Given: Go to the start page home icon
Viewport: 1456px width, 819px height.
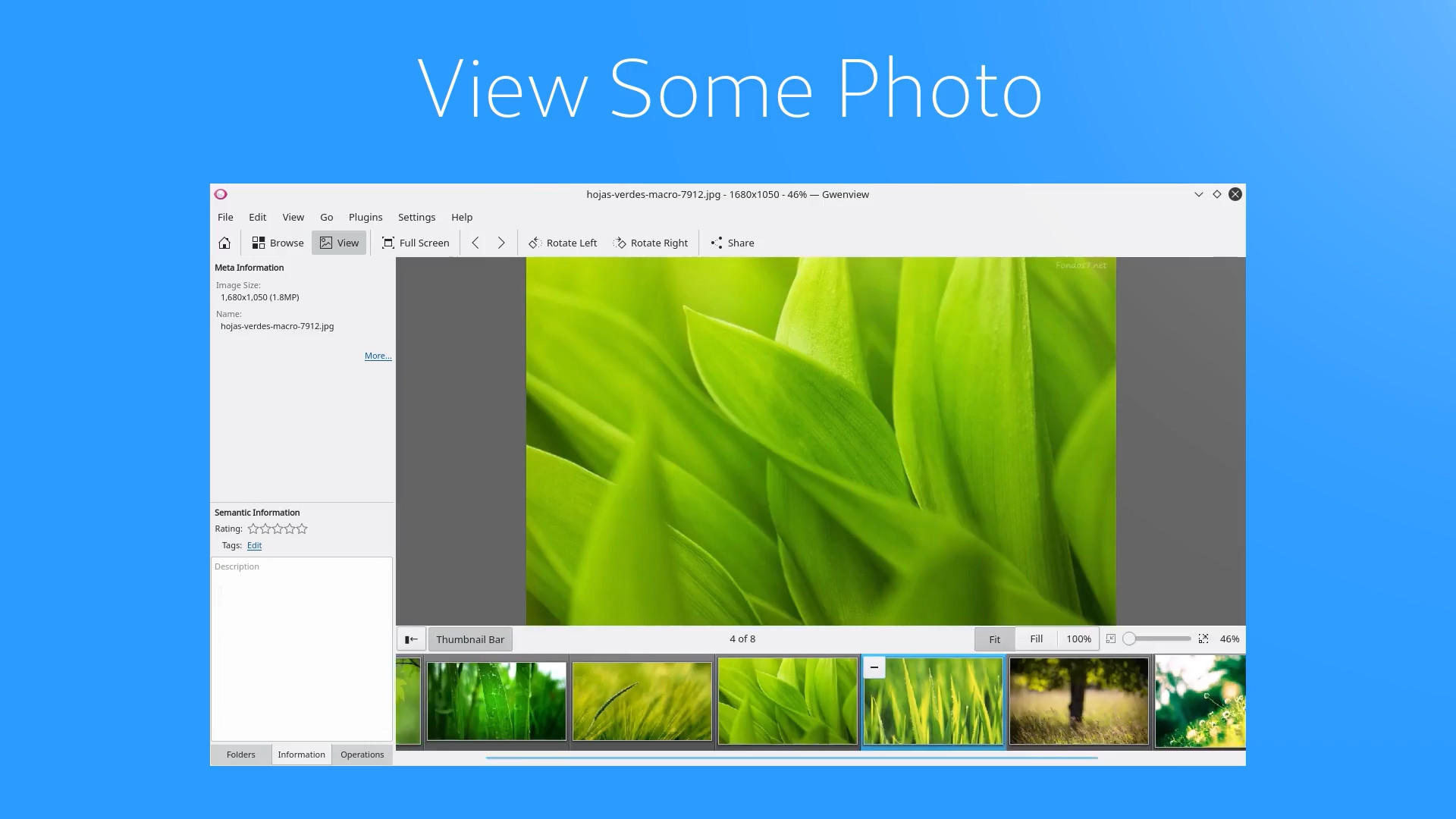Looking at the screenshot, I should coord(224,243).
